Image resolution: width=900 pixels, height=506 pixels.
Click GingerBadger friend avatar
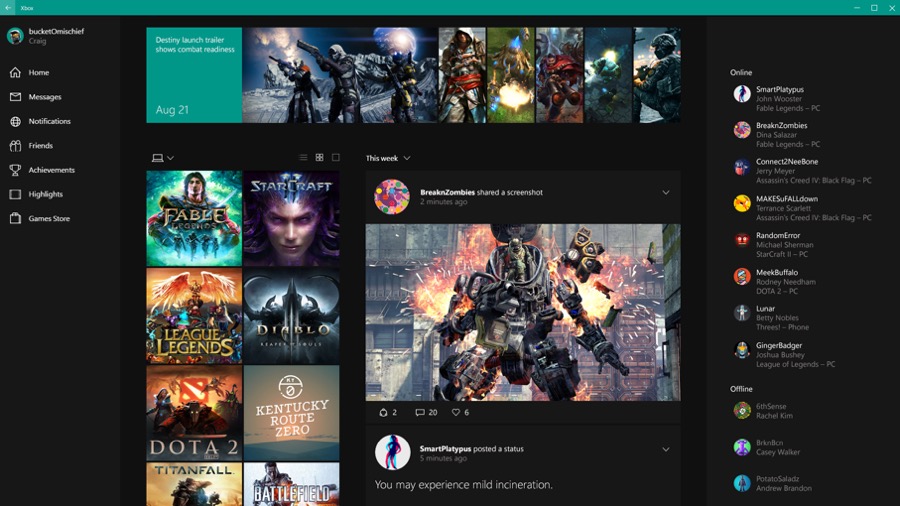pyautogui.click(x=742, y=349)
